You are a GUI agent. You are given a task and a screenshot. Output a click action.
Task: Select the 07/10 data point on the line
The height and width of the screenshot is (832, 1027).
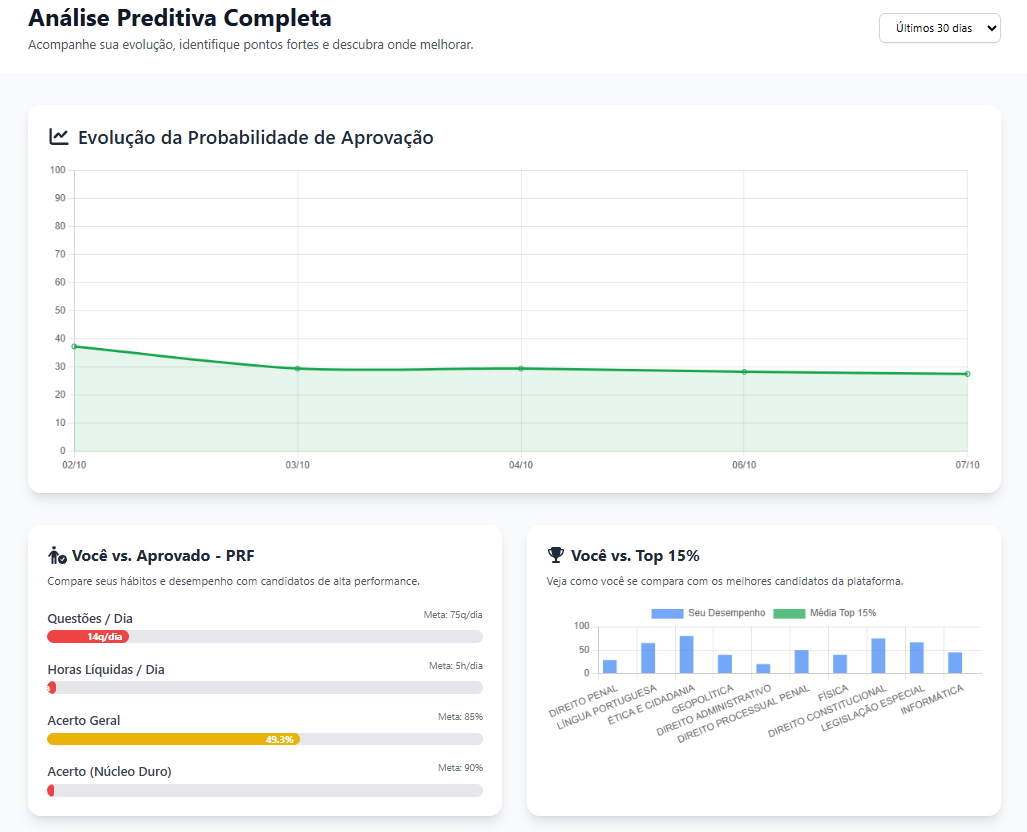967,374
